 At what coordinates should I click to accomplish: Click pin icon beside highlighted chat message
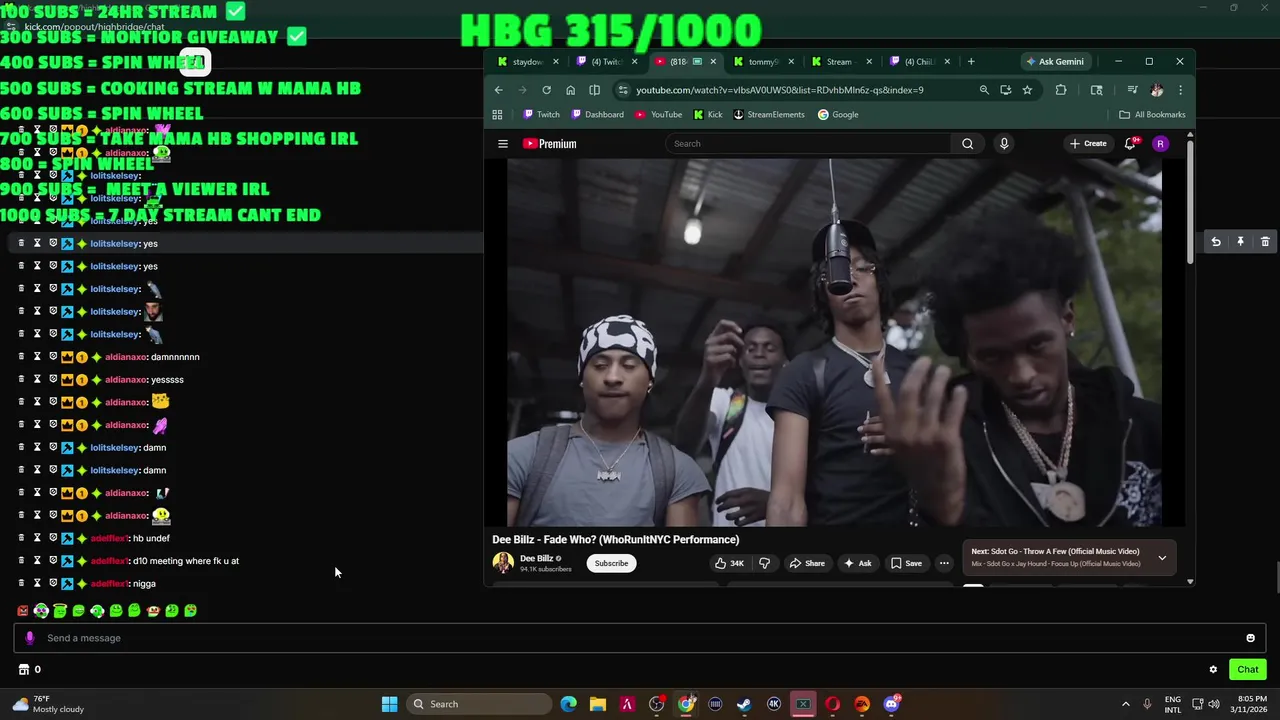click(x=1240, y=242)
